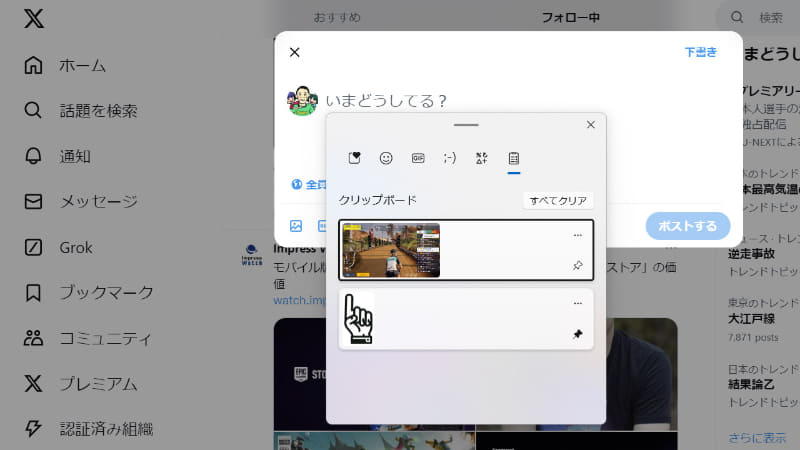Select the clipboard history tab
Viewport: 800px width, 450px height.
click(x=514, y=158)
